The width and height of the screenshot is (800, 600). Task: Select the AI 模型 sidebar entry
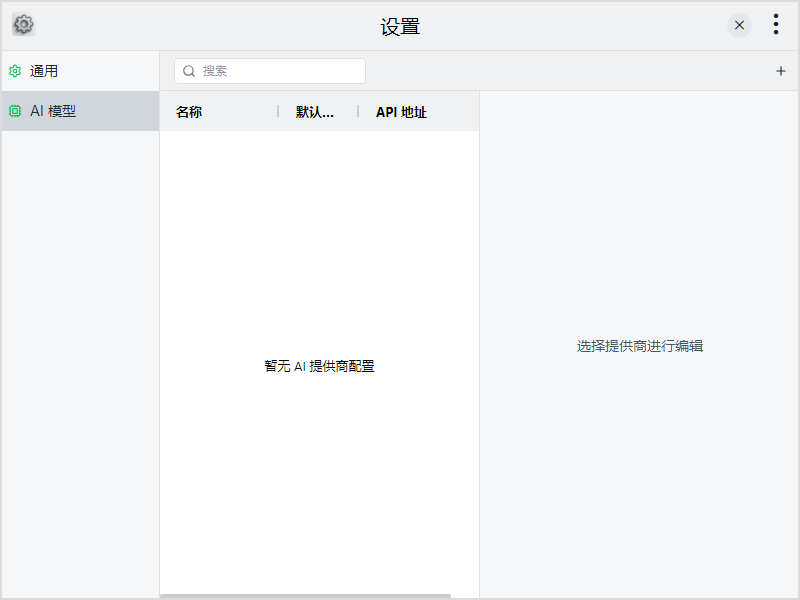[x=54, y=111]
